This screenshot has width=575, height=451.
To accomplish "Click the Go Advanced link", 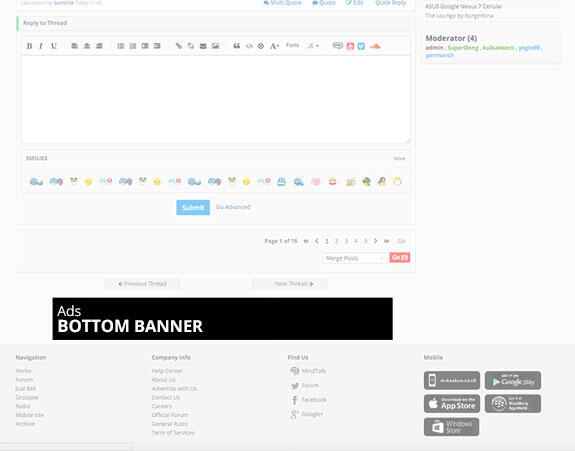I will (233, 207).
